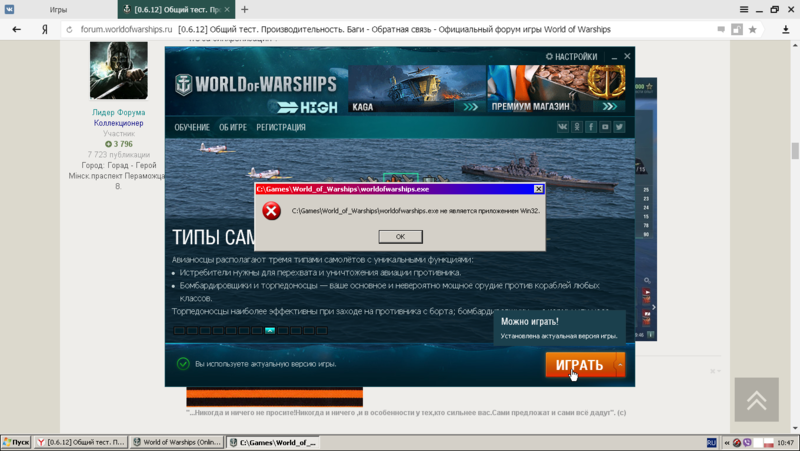800x451 pixels.
Task: Click the green up-to-date checkmark icon
Action: 183,364
